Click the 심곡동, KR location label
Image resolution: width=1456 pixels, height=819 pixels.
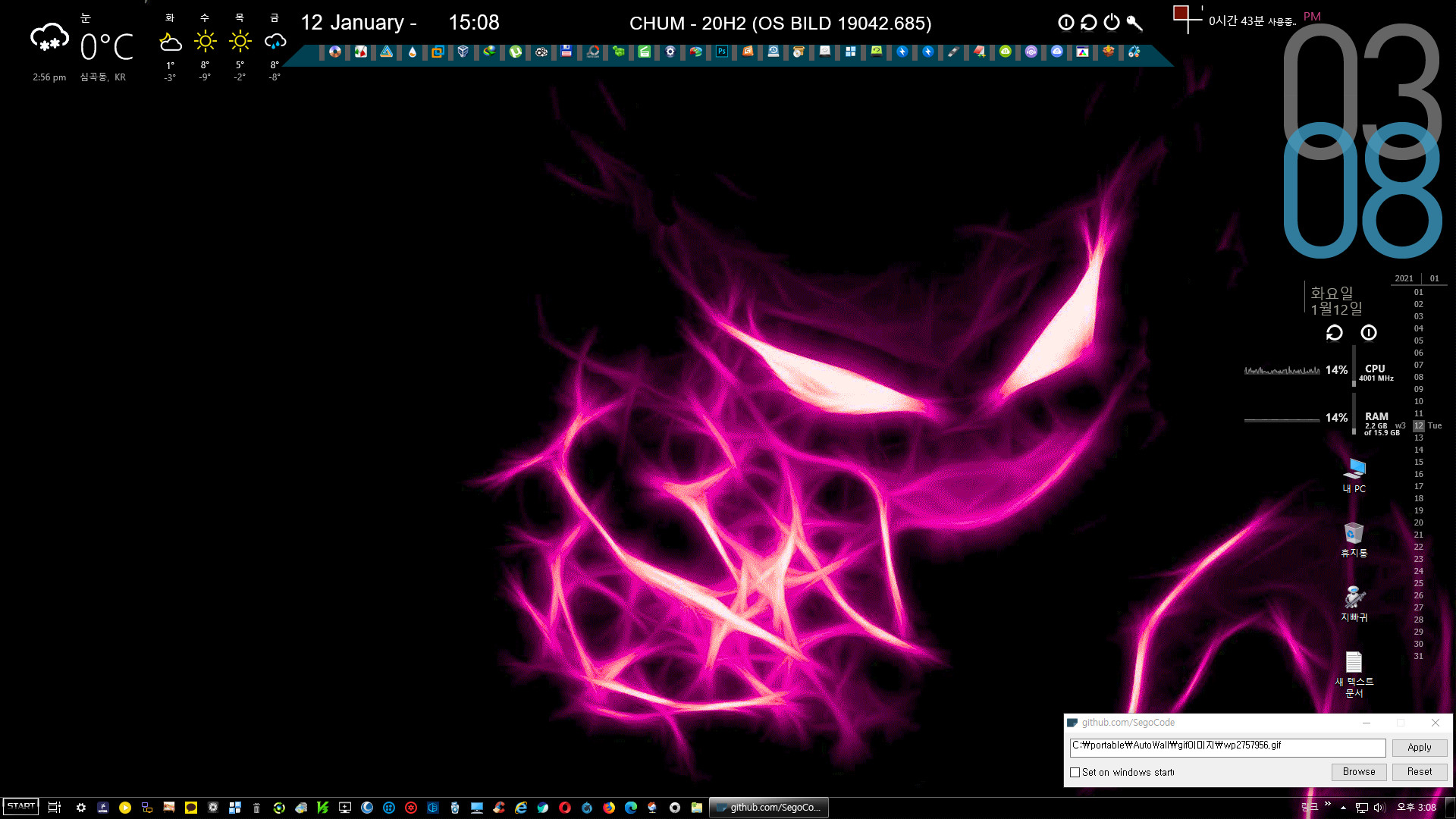coord(103,77)
